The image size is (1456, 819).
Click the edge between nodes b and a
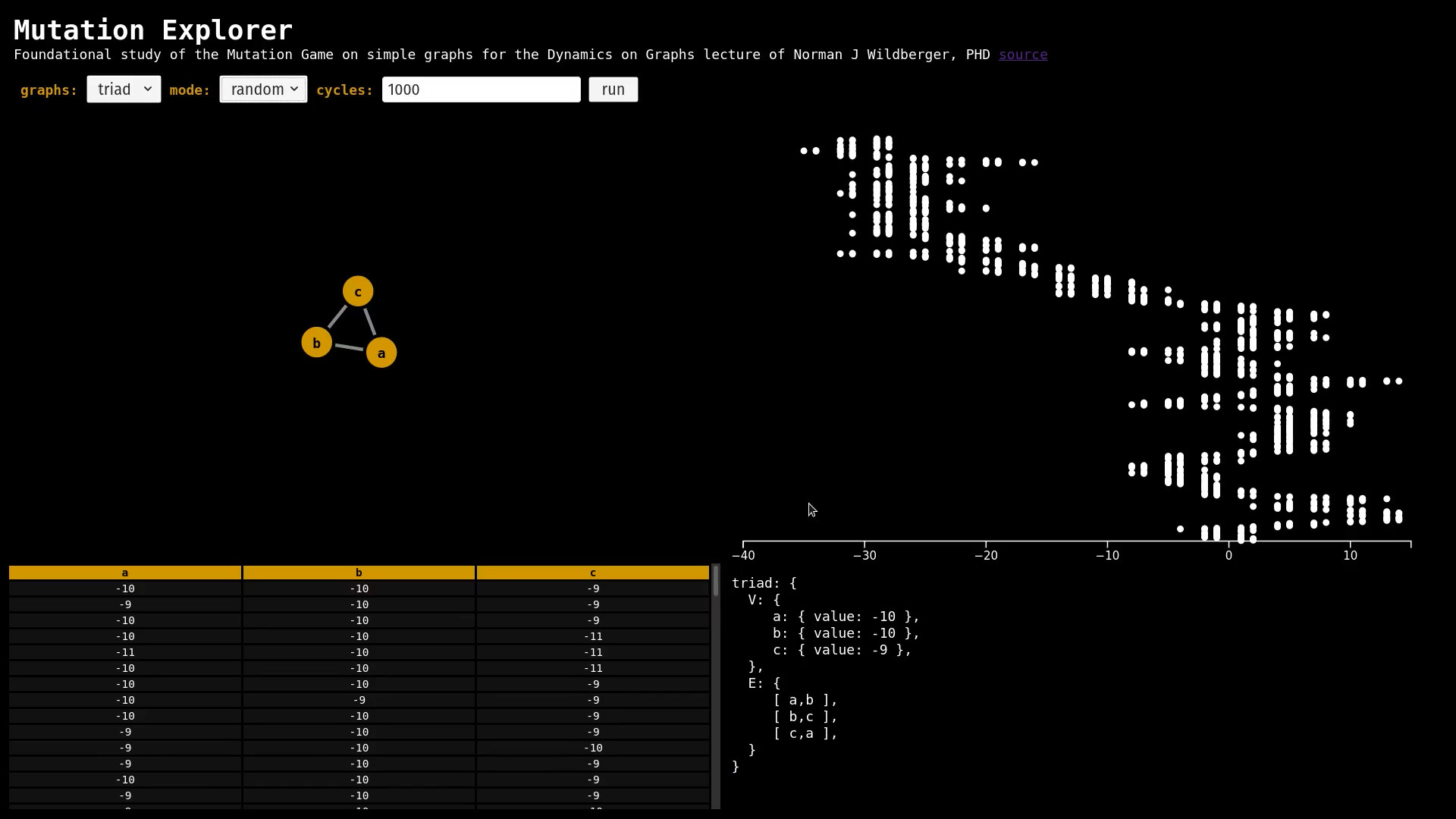[x=349, y=347]
